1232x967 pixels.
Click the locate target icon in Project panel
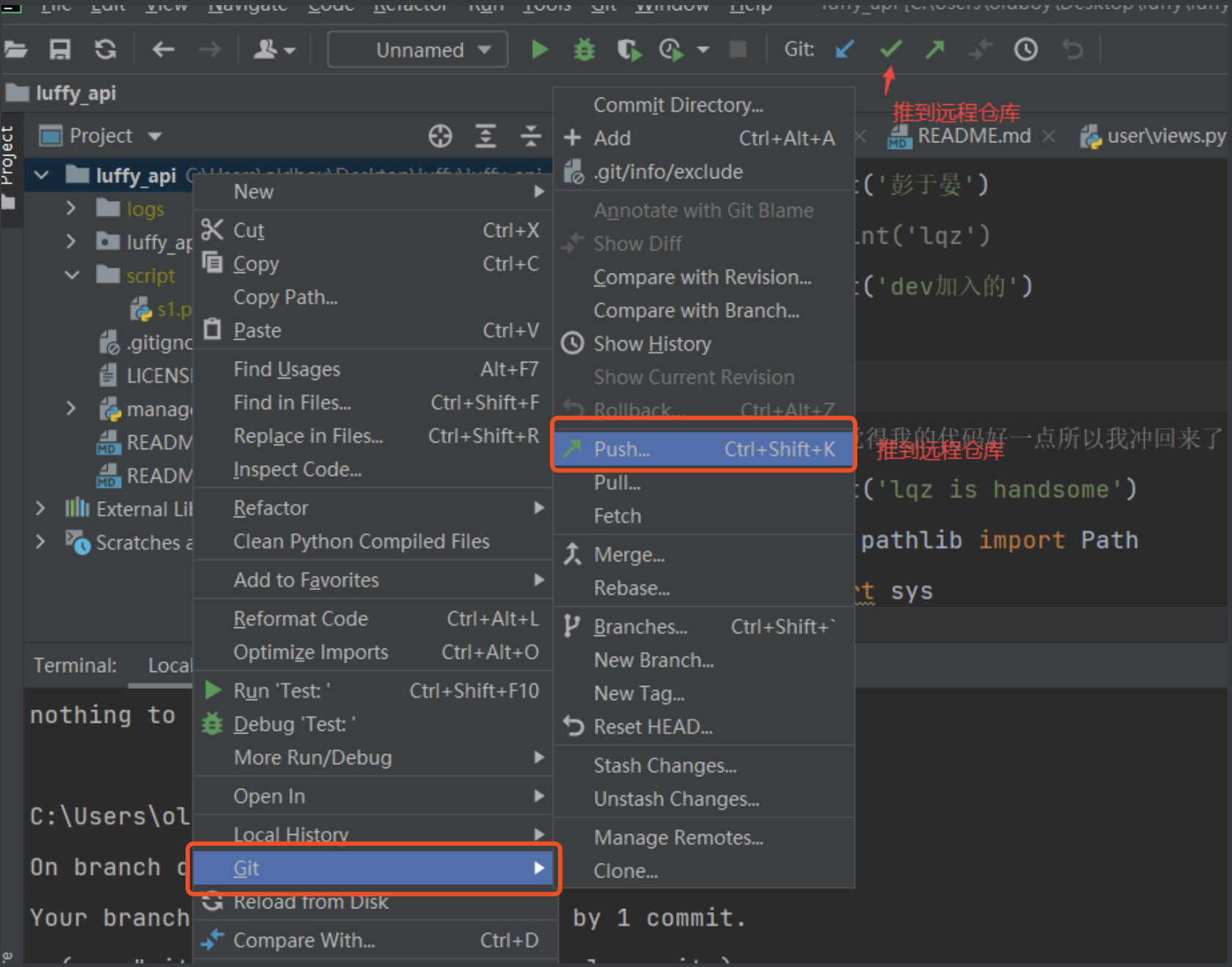(x=440, y=136)
